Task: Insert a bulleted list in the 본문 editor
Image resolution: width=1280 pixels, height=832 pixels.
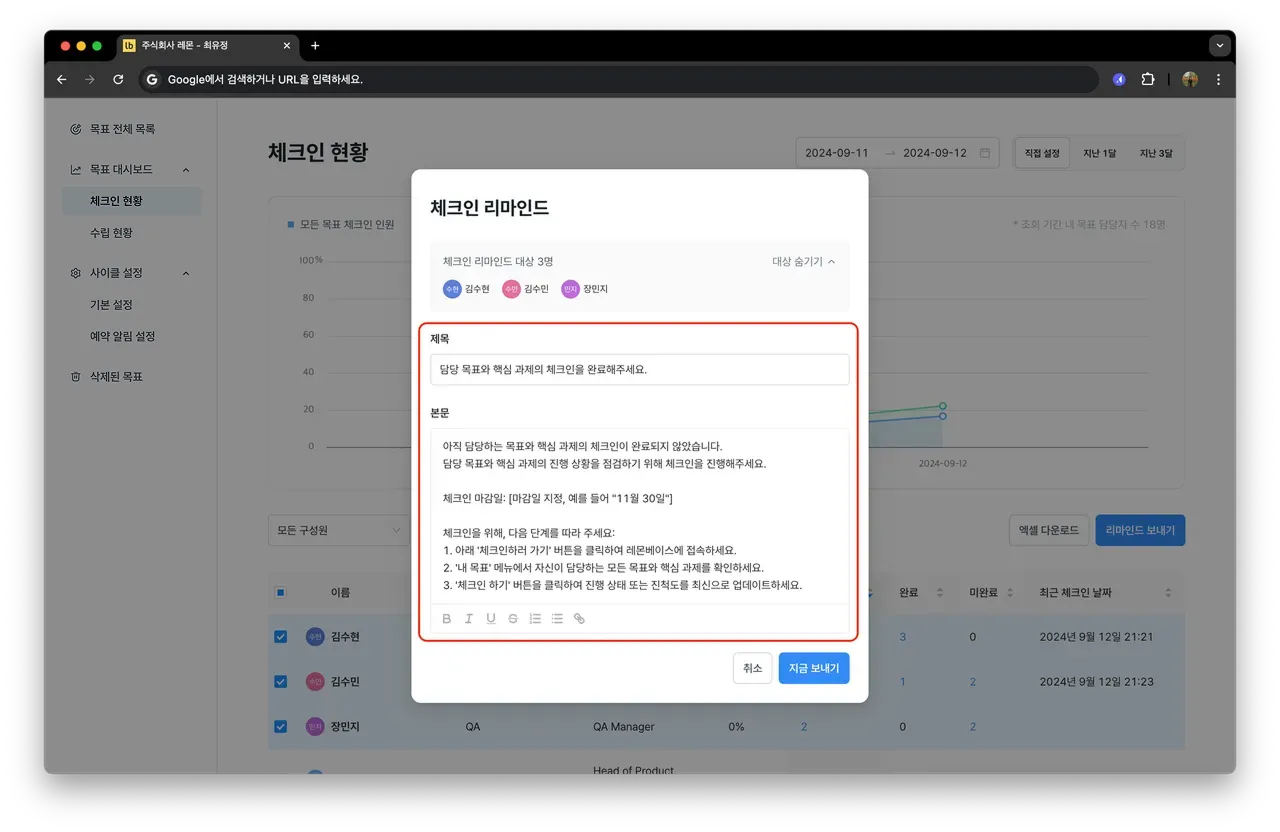Action: coord(557,619)
